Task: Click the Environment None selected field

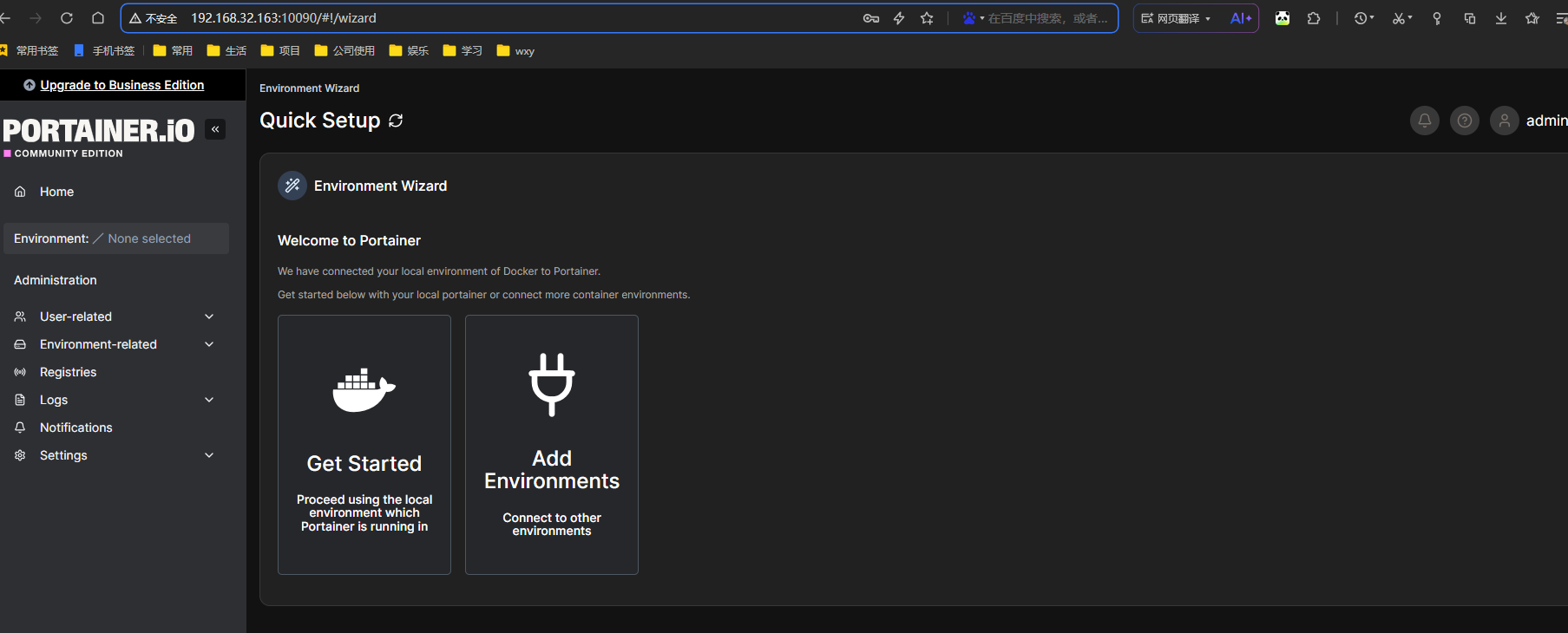Action: tap(116, 238)
